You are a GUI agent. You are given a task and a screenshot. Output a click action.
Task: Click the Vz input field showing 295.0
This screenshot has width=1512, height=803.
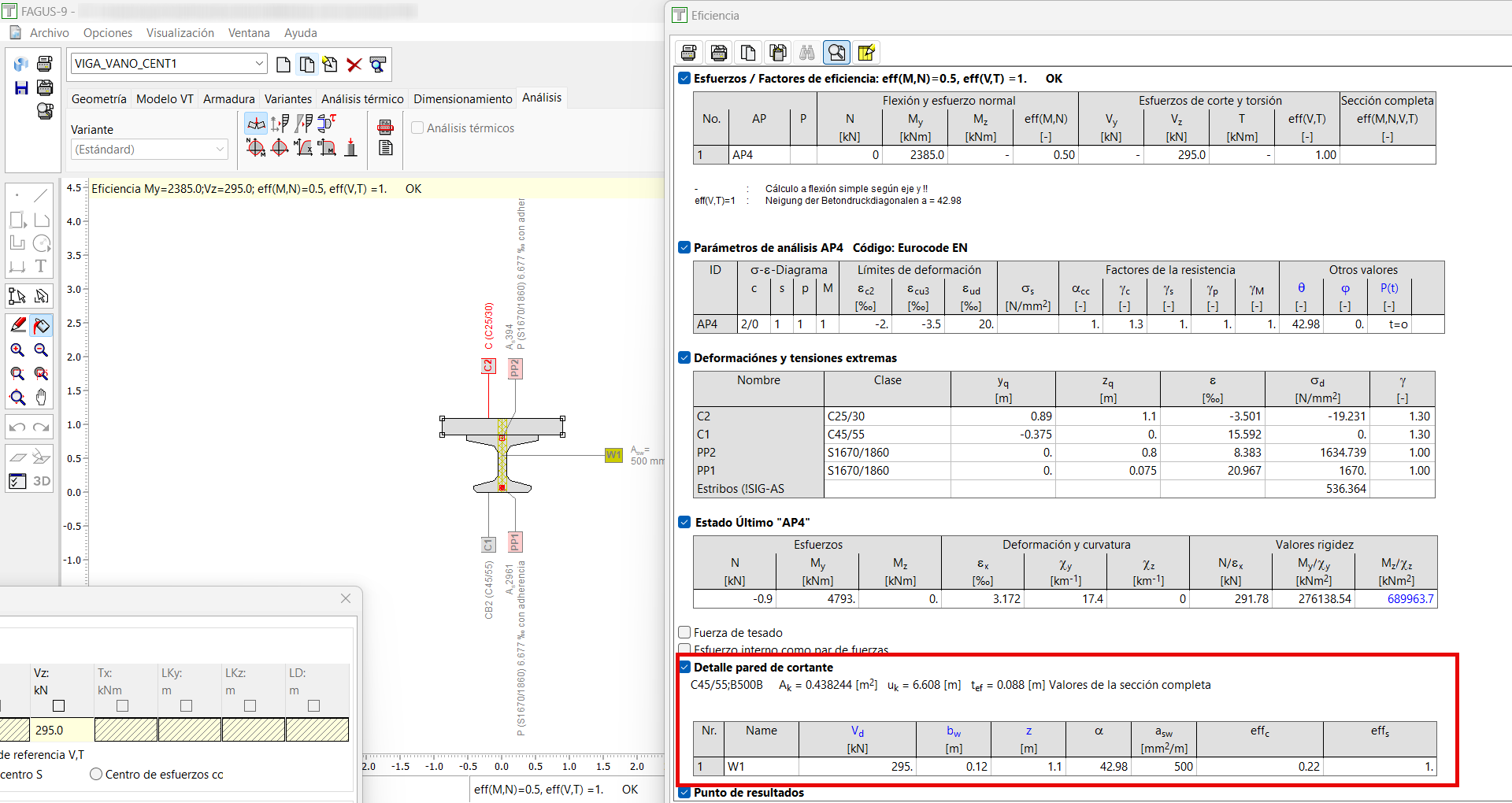click(x=61, y=730)
